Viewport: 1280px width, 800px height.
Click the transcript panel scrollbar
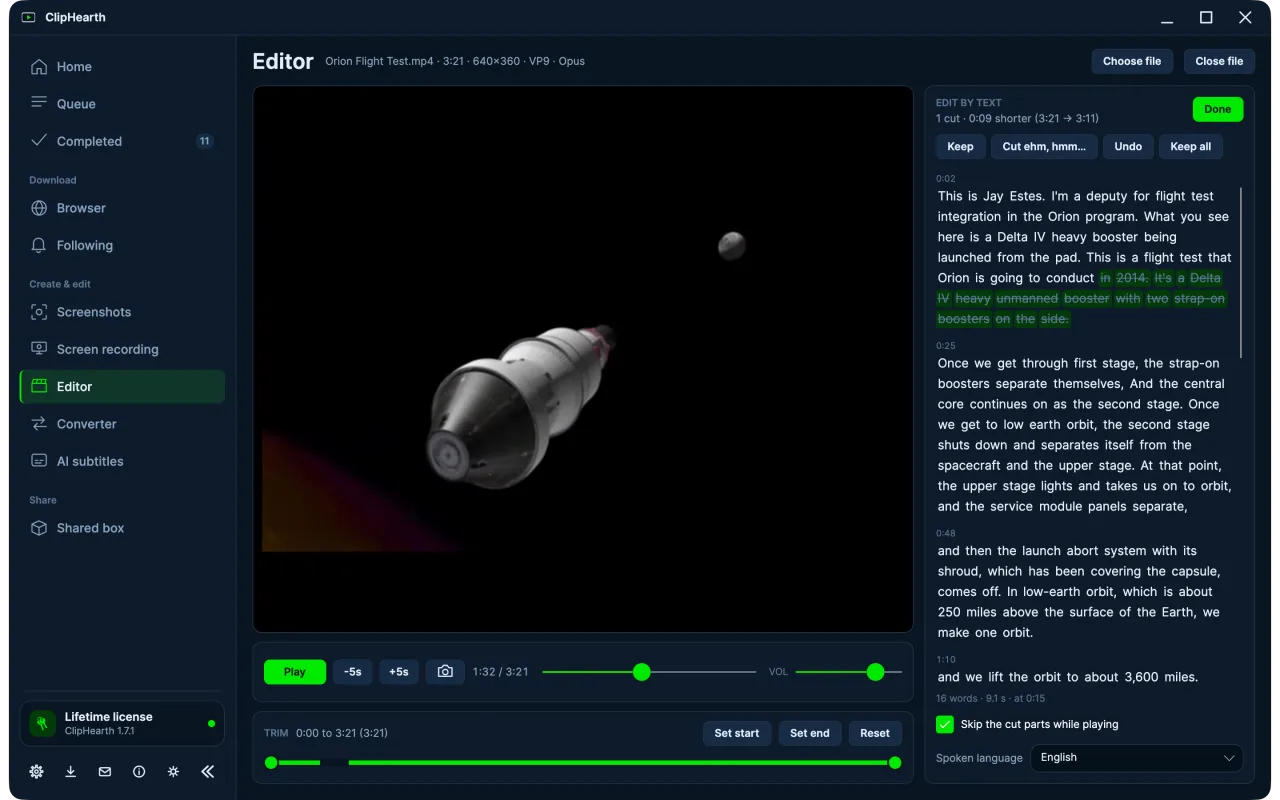[x=1241, y=272]
